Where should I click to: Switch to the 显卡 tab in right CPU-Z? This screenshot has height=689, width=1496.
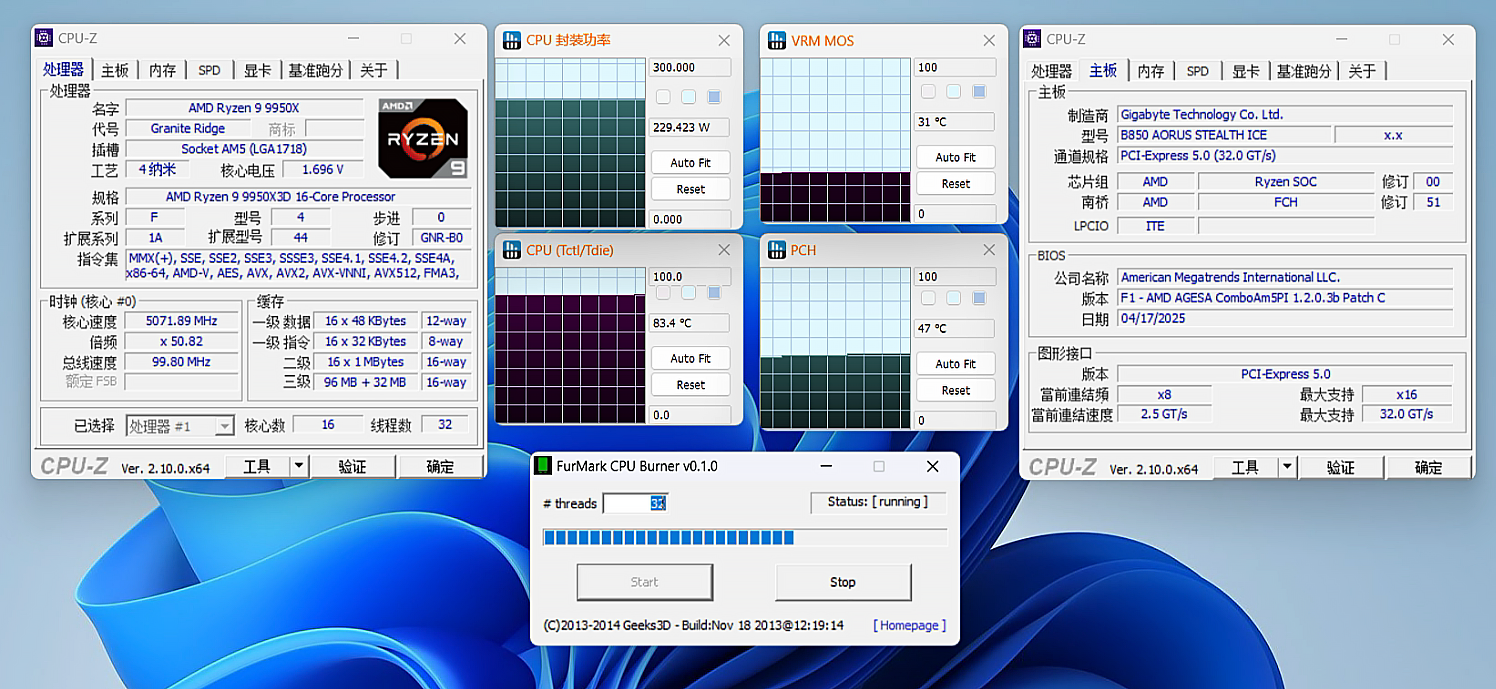point(1245,72)
